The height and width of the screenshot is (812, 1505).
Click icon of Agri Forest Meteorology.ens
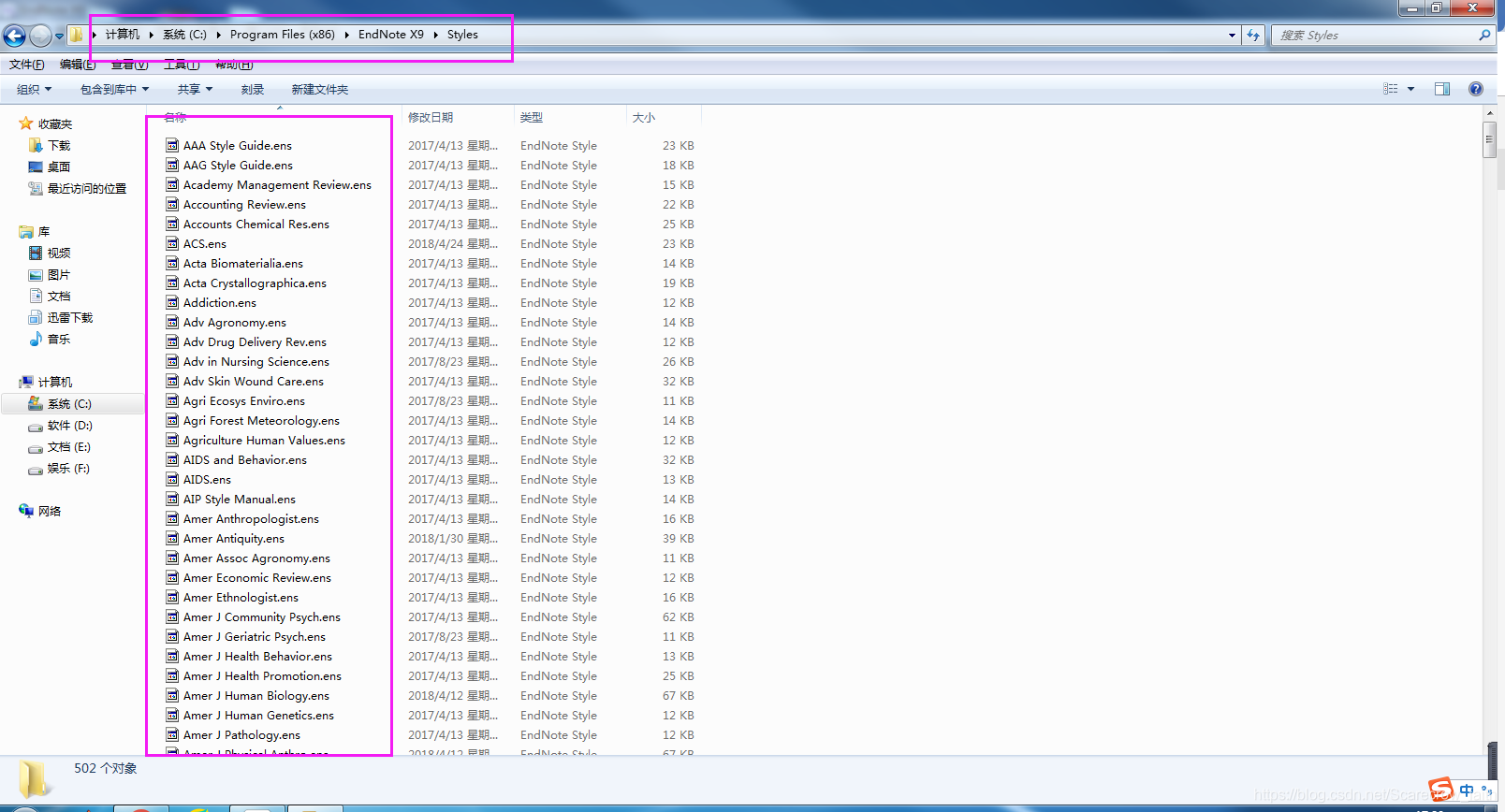pos(172,420)
